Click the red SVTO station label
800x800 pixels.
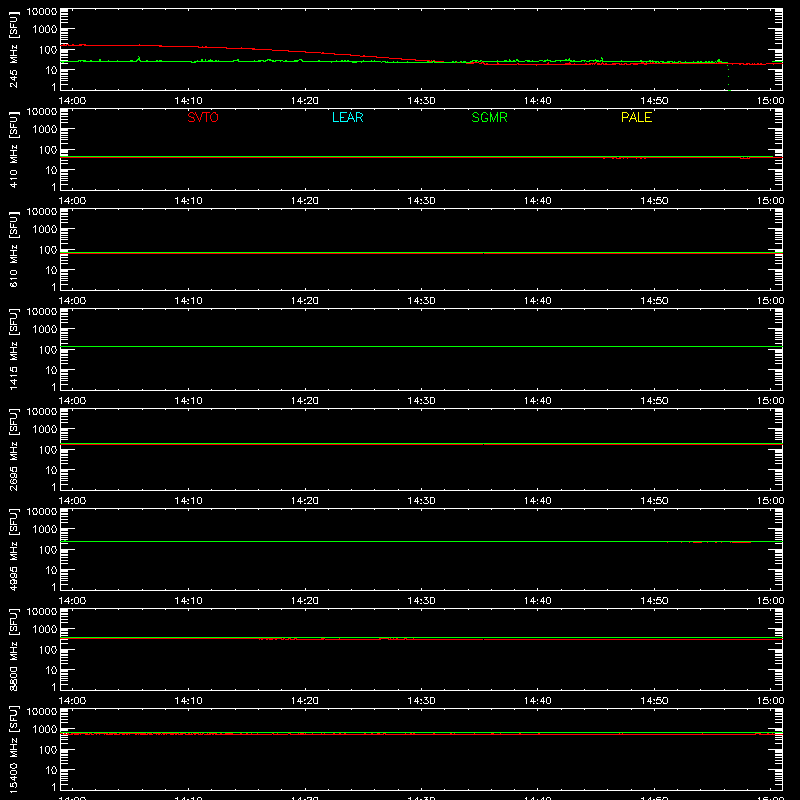[203, 117]
